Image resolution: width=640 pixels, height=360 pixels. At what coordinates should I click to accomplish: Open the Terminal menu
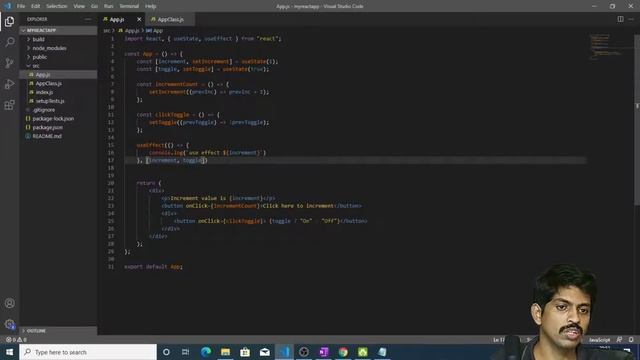pos(129,6)
